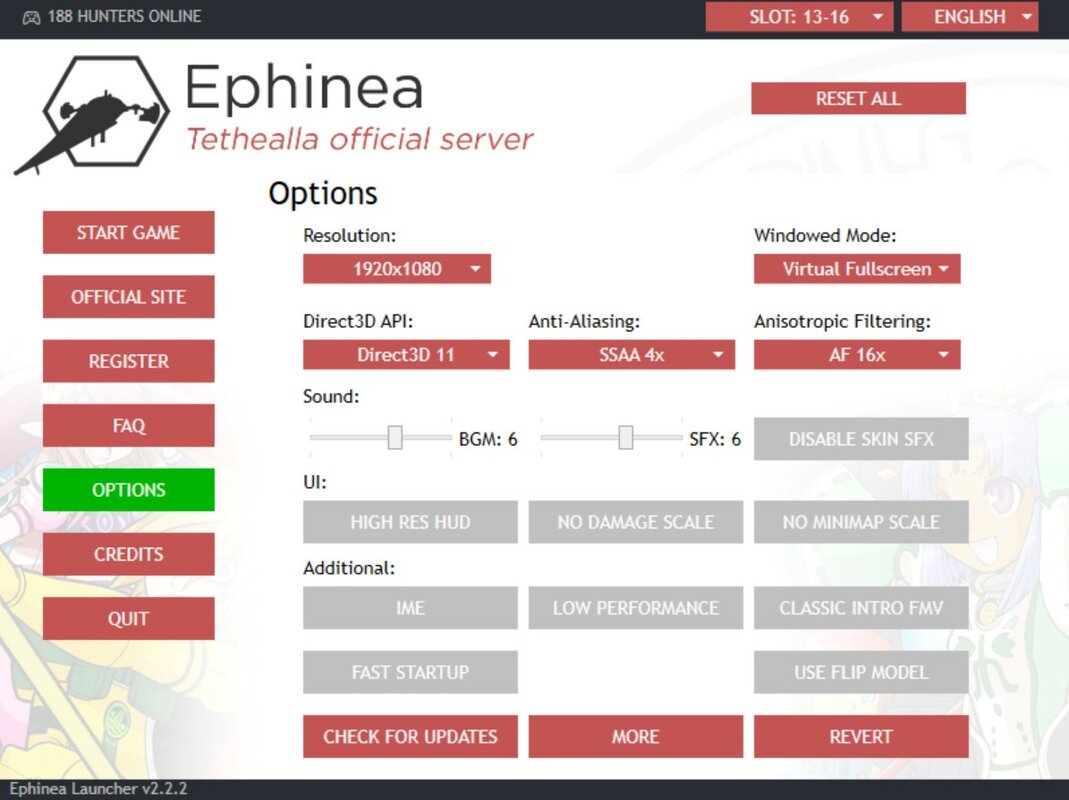Screen dimensions: 1069x800
Task: Open the slot 13-16 dropdown
Action: coord(799,17)
